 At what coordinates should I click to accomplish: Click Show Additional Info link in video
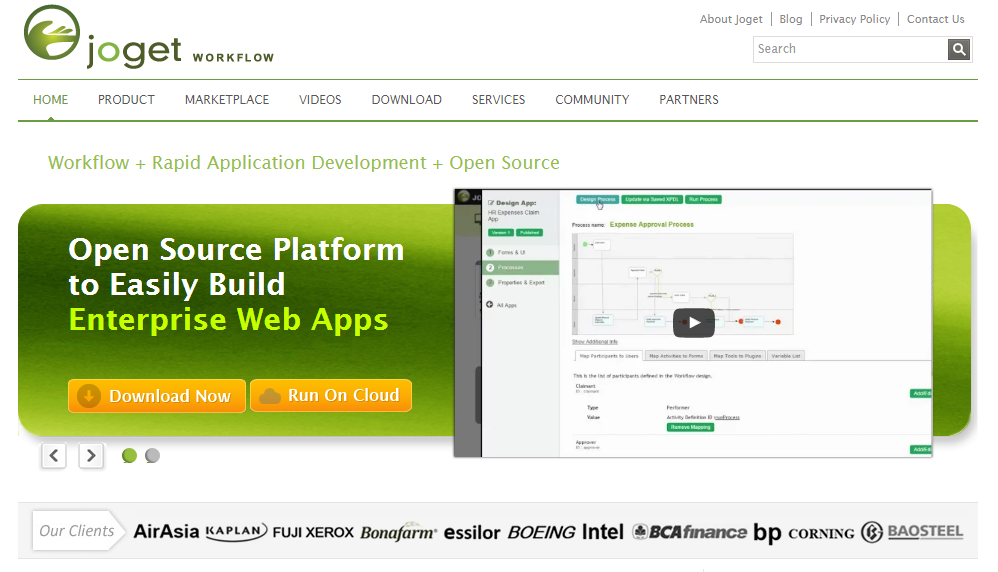[x=594, y=342]
